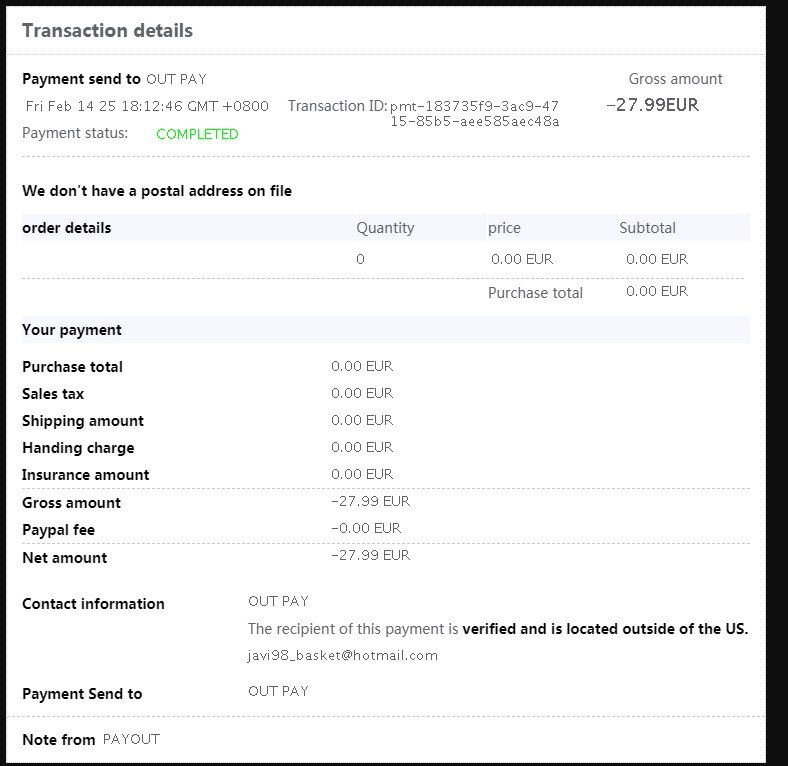
Task: Click the PAYOUT note text
Action: click(x=131, y=739)
